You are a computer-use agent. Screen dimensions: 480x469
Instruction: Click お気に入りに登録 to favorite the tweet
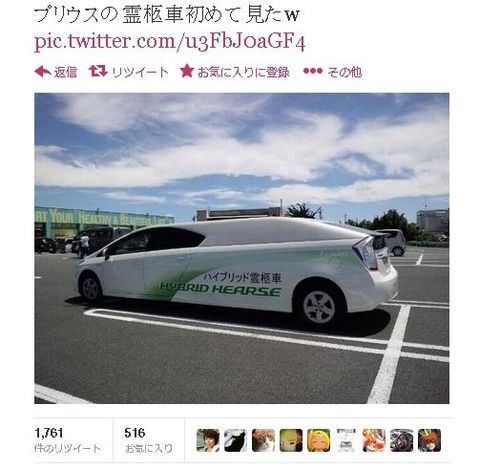(x=243, y=72)
